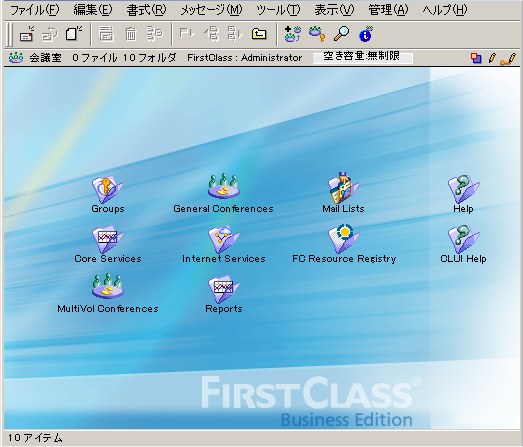Open the メッセージ(M) menu
523x447 pixels.
point(211,10)
